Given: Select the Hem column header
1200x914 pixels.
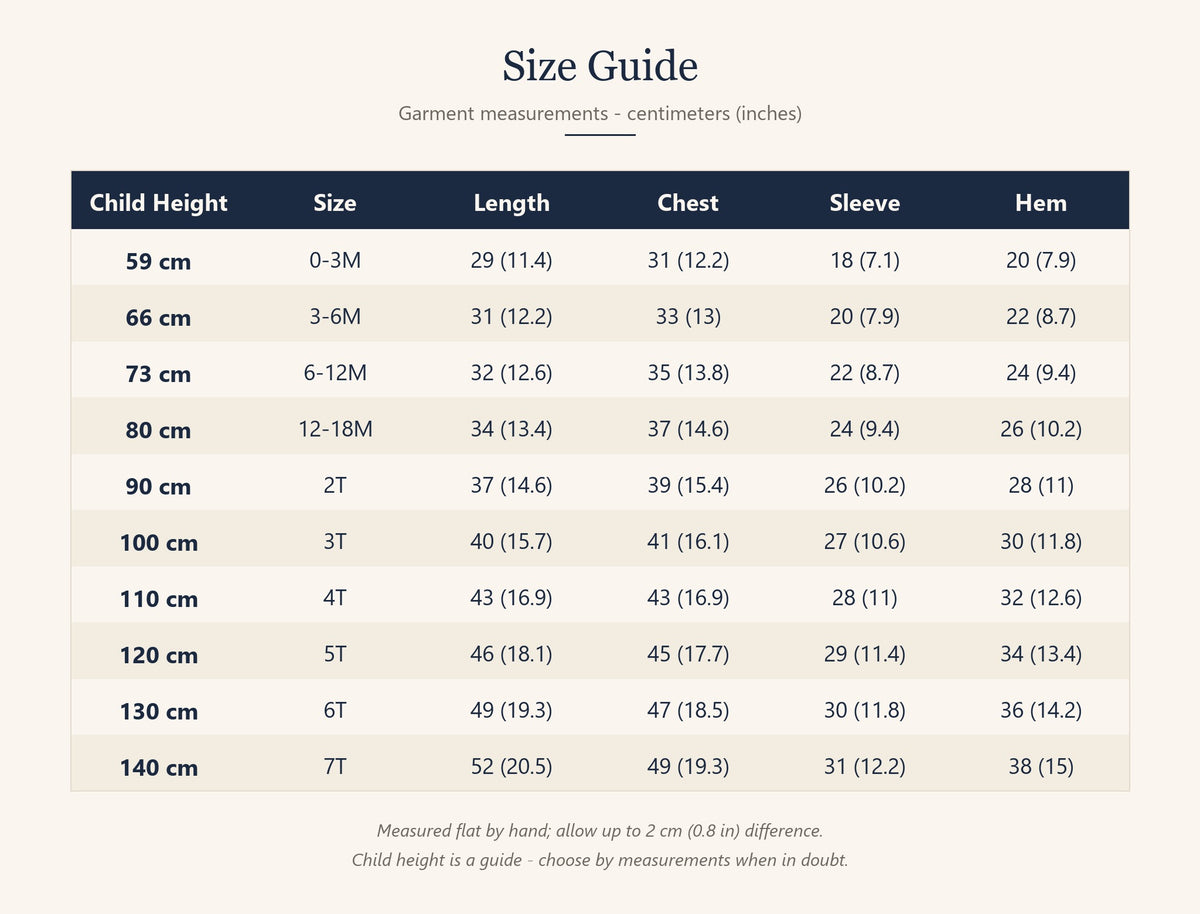Looking at the screenshot, I should [1041, 202].
